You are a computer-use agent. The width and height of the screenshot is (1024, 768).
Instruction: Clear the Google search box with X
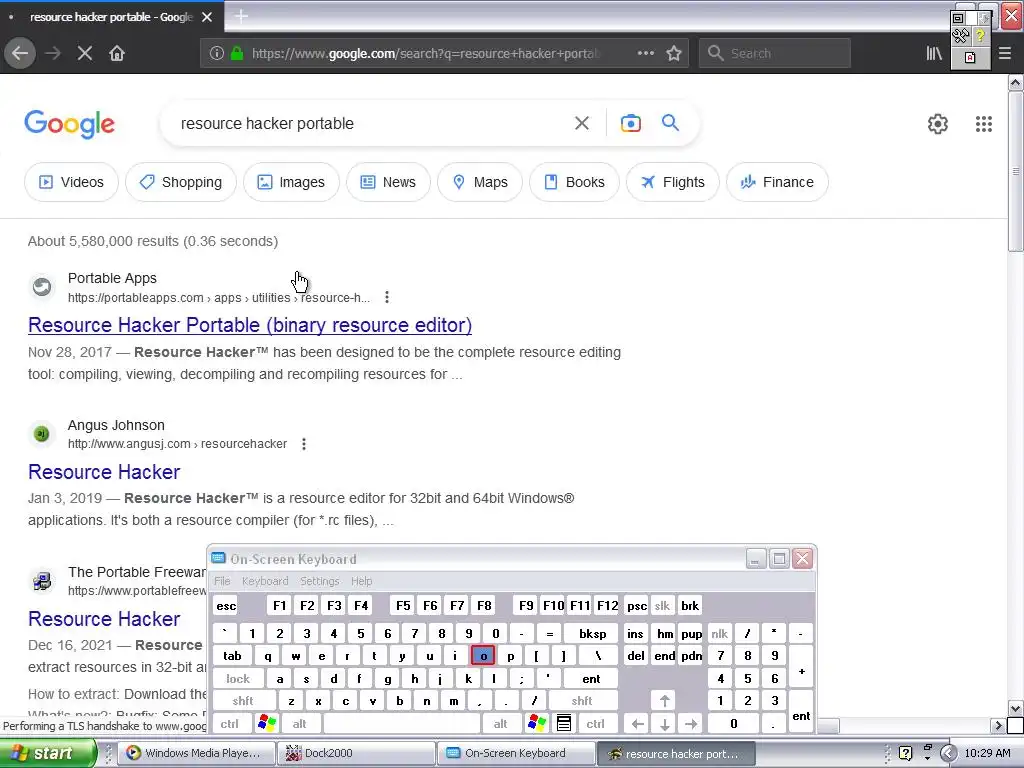point(582,123)
